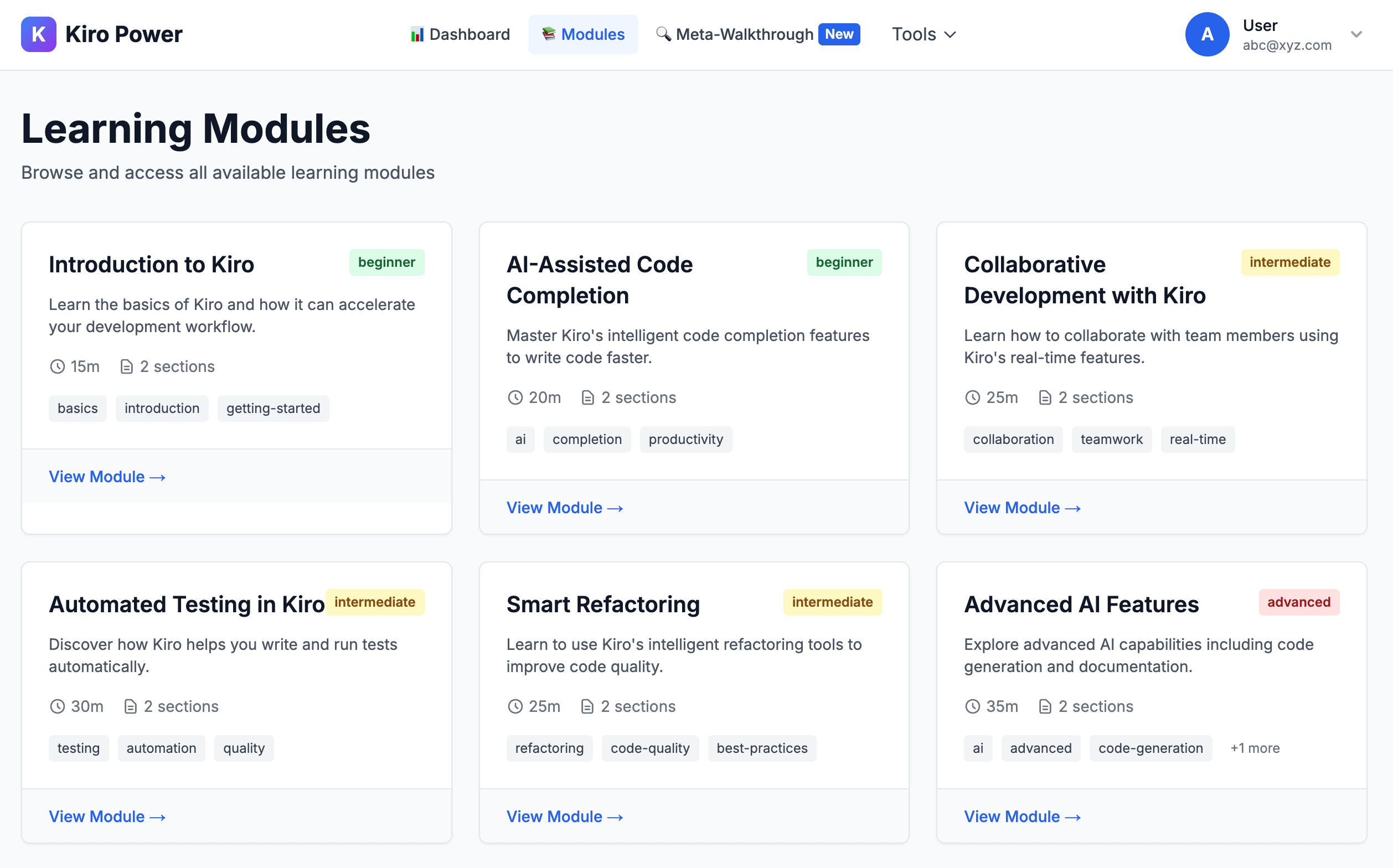Click the best-practices tag

click(x=762, y=748)
